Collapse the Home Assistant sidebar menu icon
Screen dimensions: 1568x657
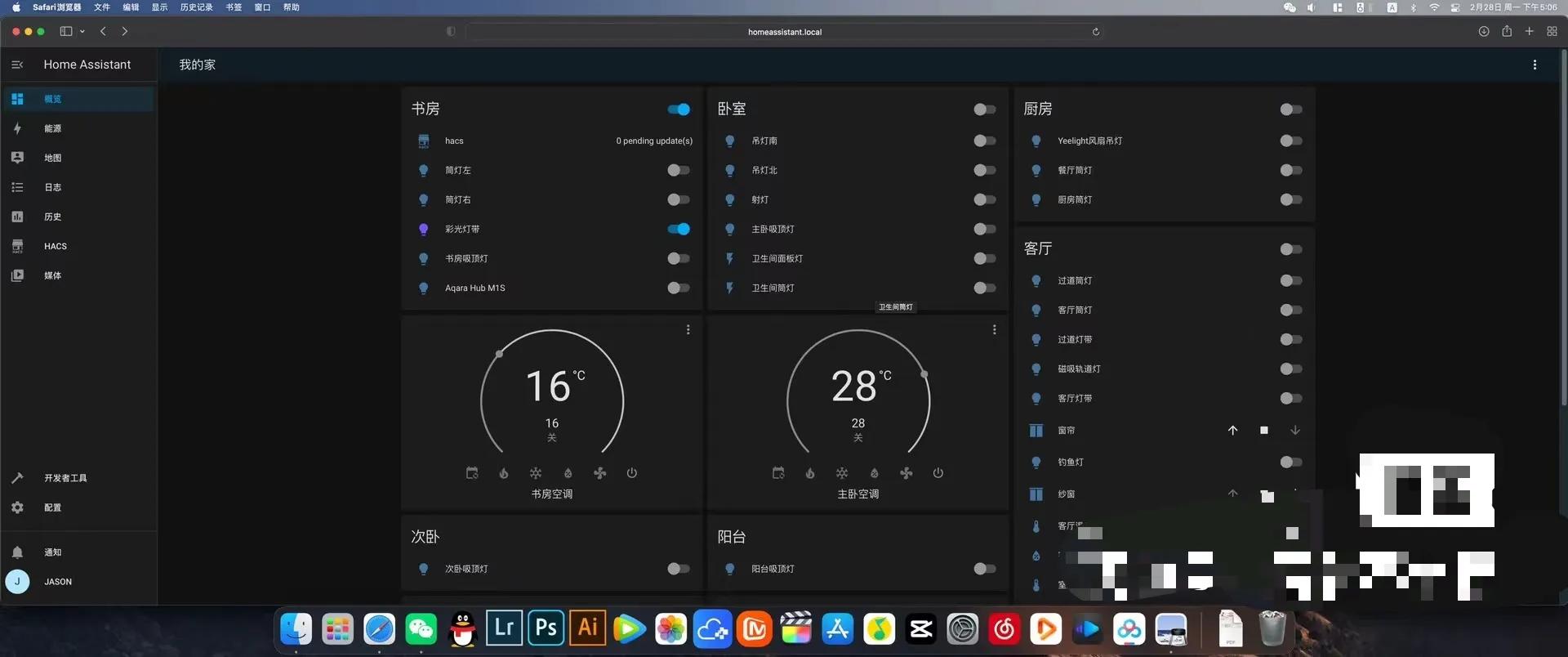pyautogui.click(x=17, y=65)
